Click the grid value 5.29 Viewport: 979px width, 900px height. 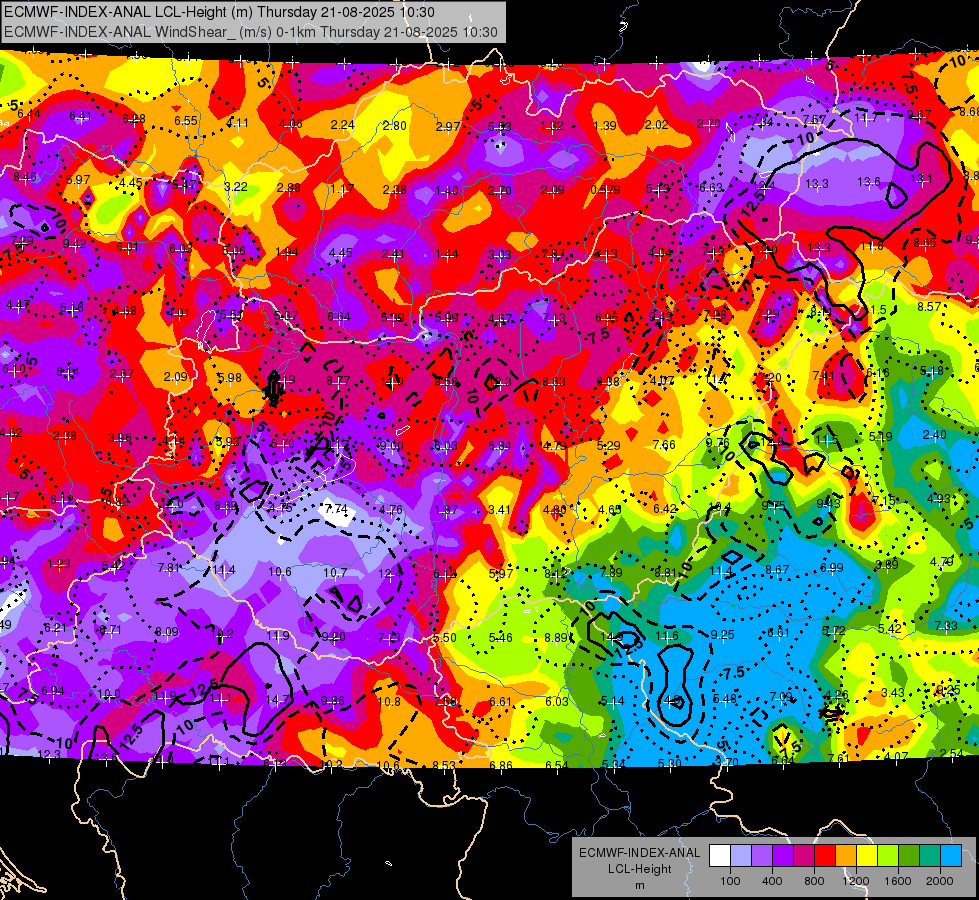click(608, 445)
